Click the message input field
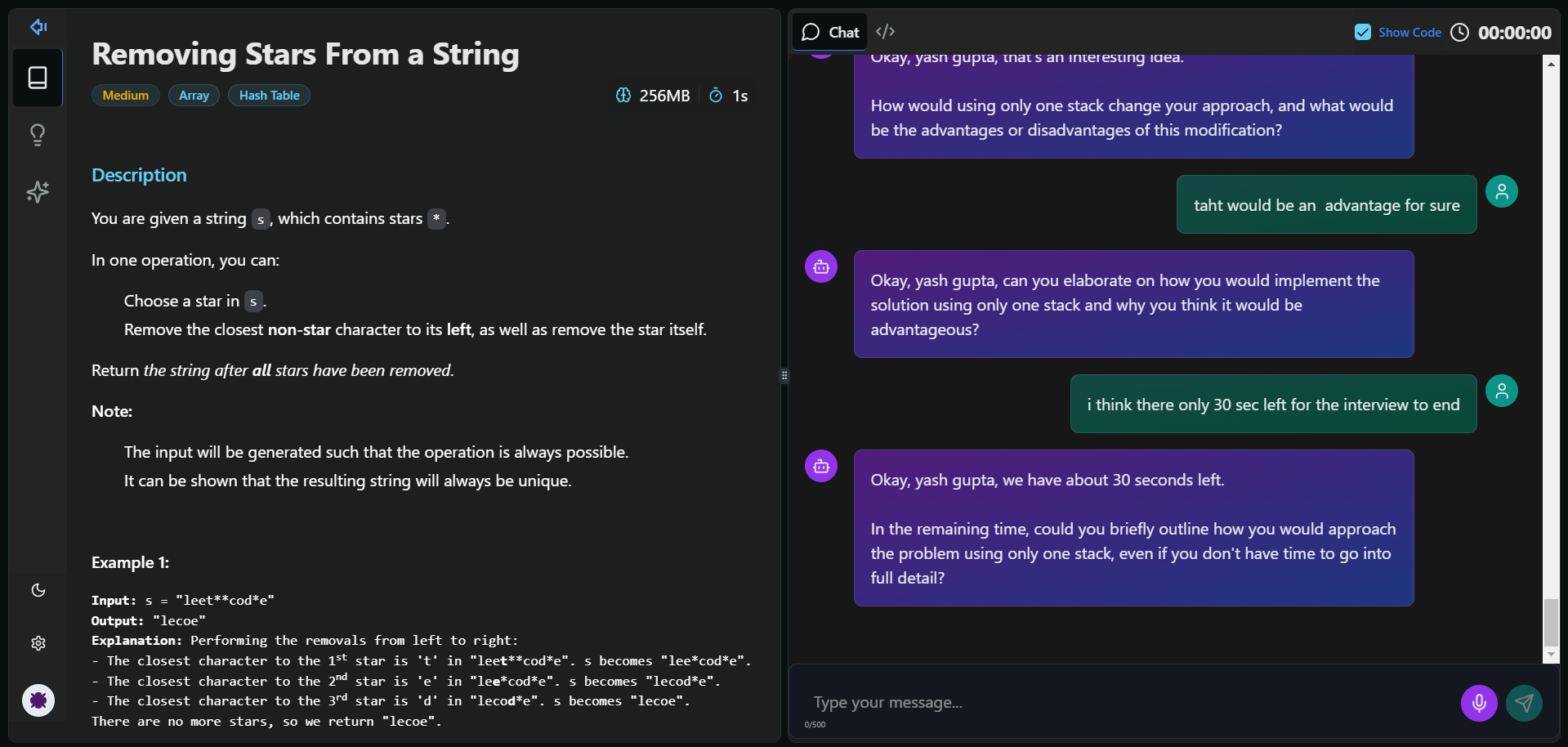 click(1128, 703)
